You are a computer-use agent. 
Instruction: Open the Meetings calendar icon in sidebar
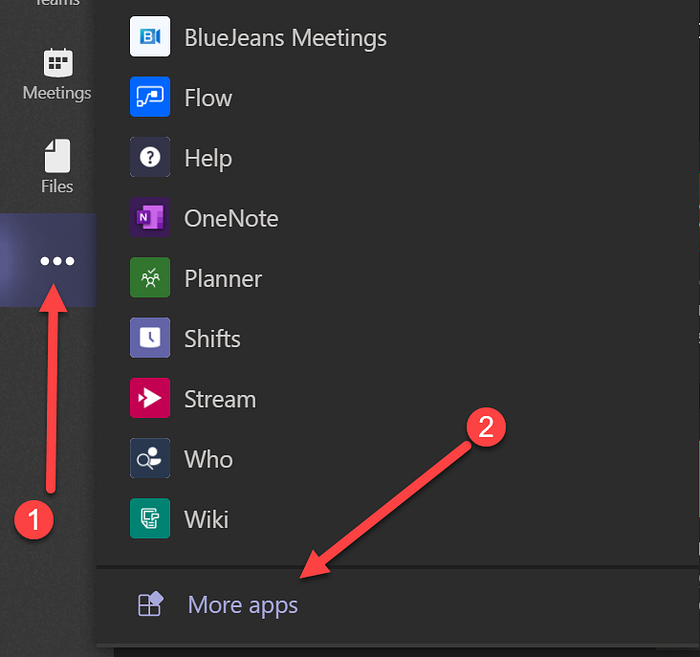pyautogui.click(x=58, y=62)
